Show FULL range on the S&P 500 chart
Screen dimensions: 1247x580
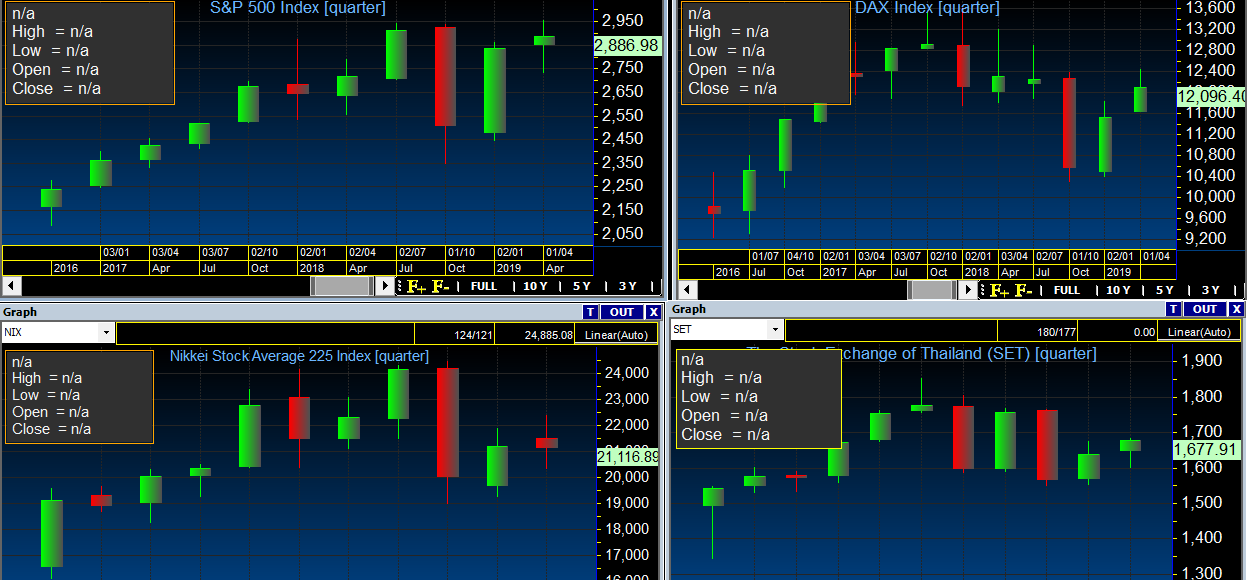[484, 287]
